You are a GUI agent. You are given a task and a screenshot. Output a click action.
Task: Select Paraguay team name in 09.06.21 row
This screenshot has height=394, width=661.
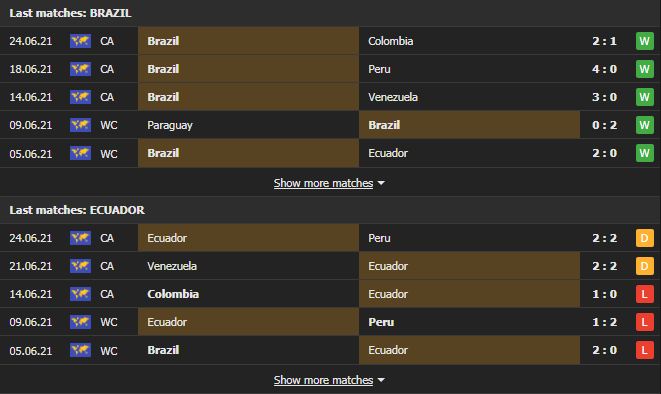[x=170, y=125]
